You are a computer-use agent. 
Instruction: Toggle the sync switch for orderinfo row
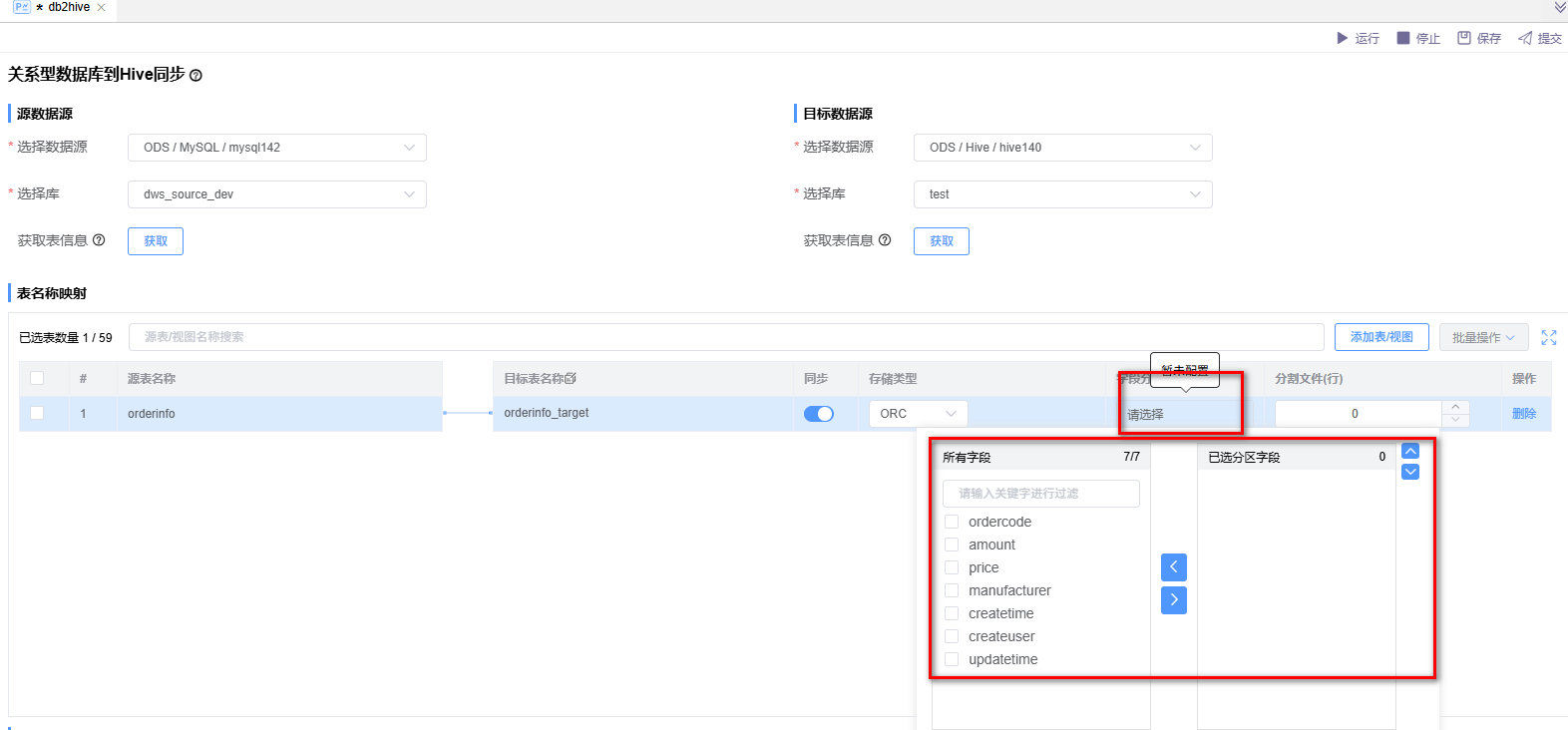click(x=819, y=414)
